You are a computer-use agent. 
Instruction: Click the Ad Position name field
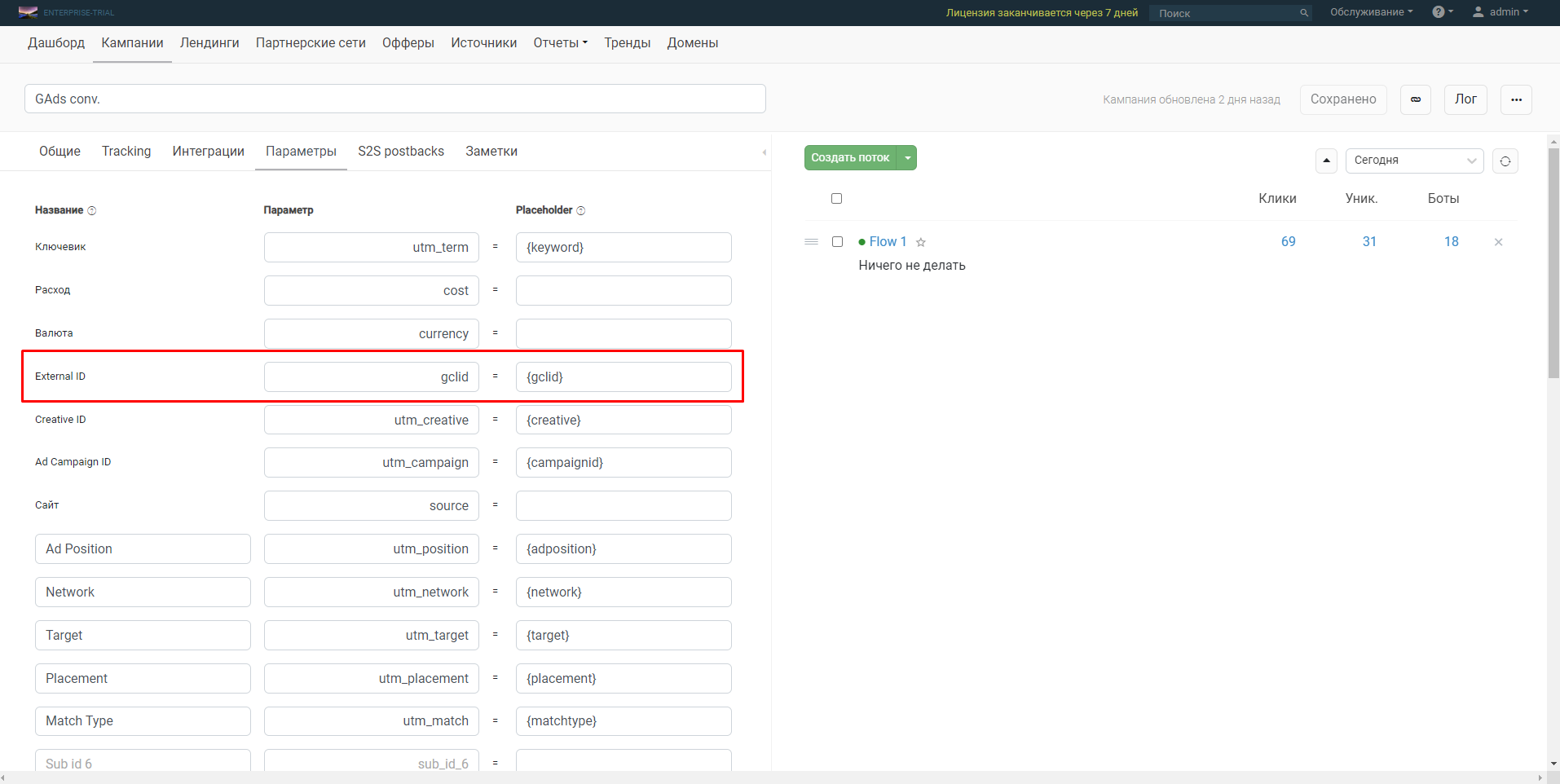point(143,549)
